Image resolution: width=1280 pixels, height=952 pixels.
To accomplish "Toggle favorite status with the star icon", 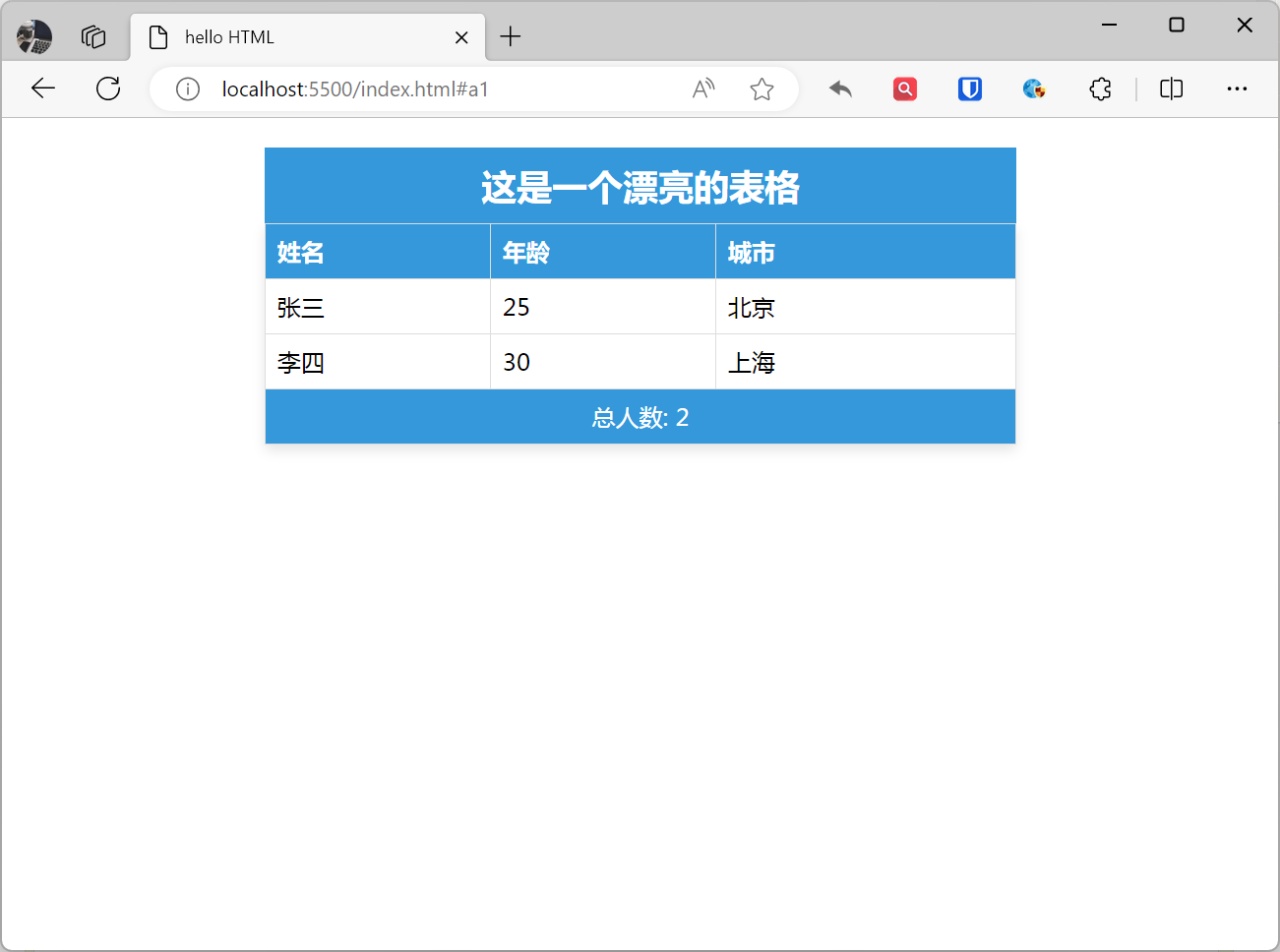I will [x=762, y=89].
